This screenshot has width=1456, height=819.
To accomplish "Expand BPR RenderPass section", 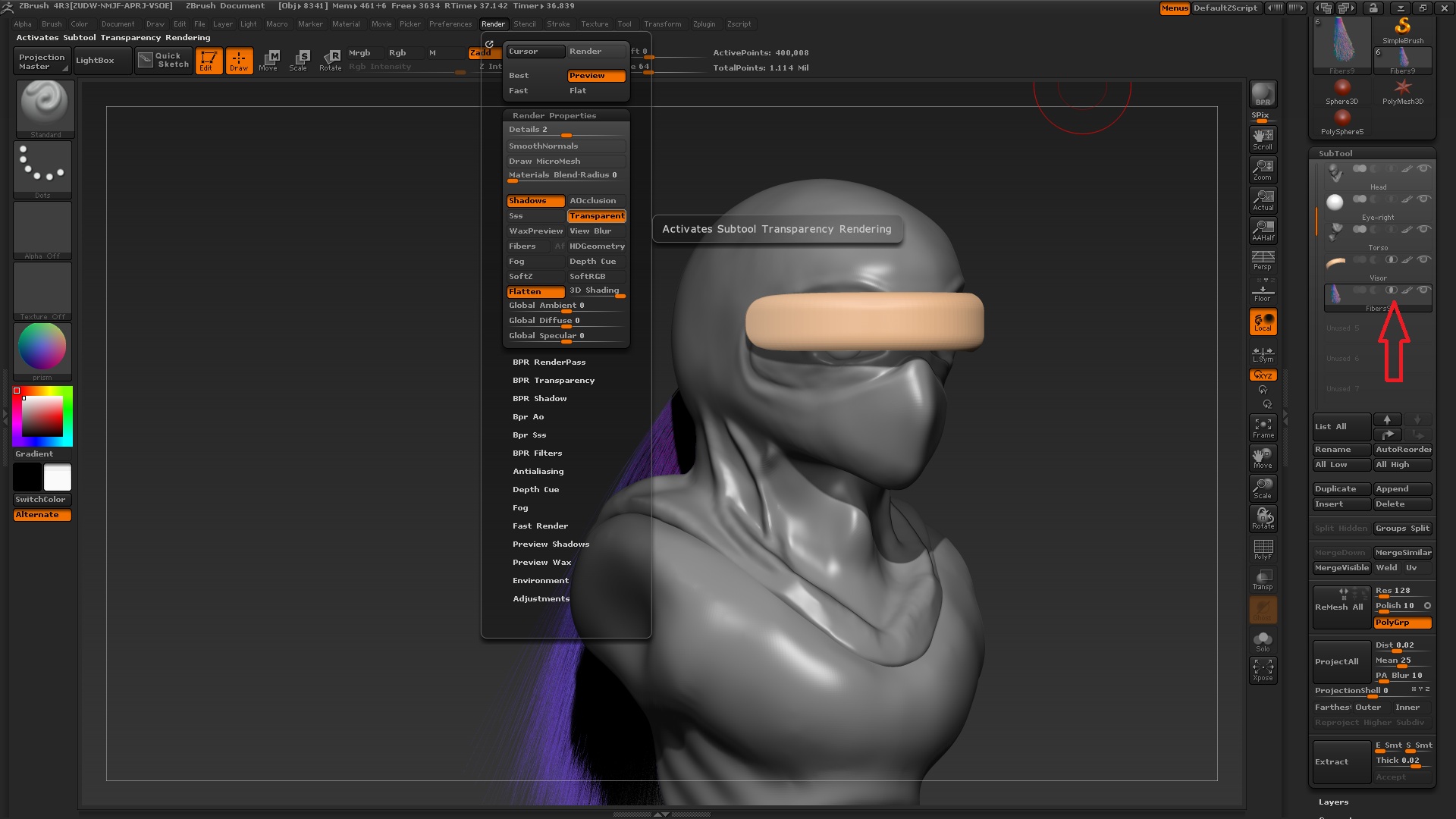I will pos(549,362).
